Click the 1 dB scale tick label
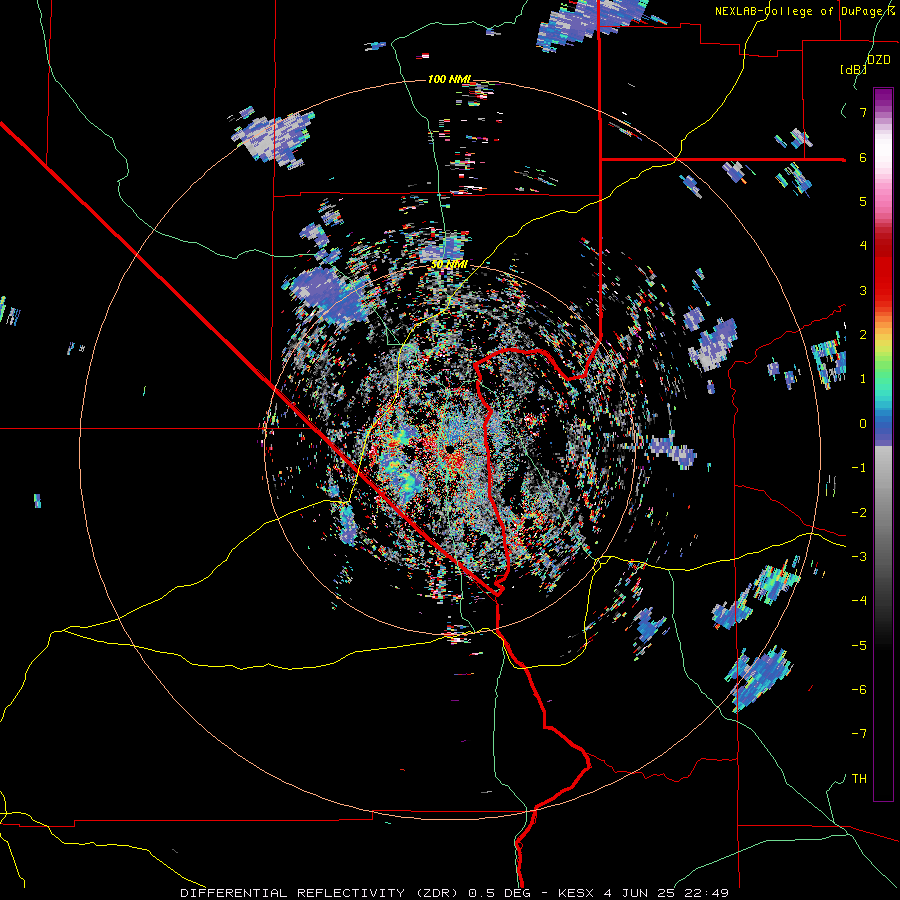This screenshot has width=900, height=900. point(863,379)
